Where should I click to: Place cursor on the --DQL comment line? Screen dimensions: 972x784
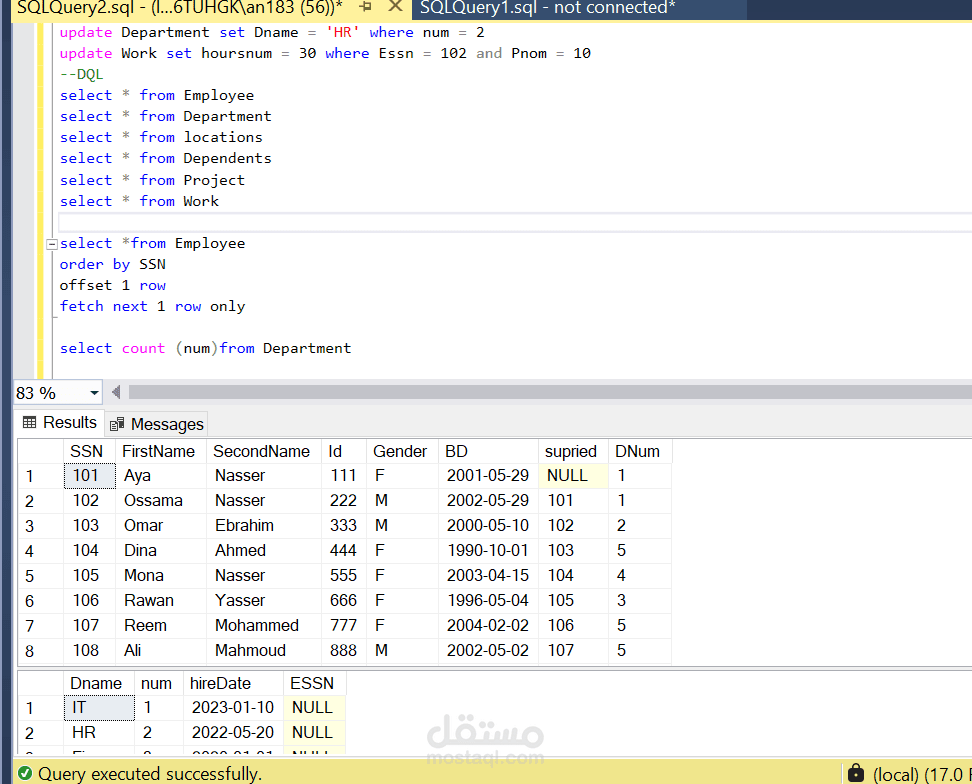point(81,74)
